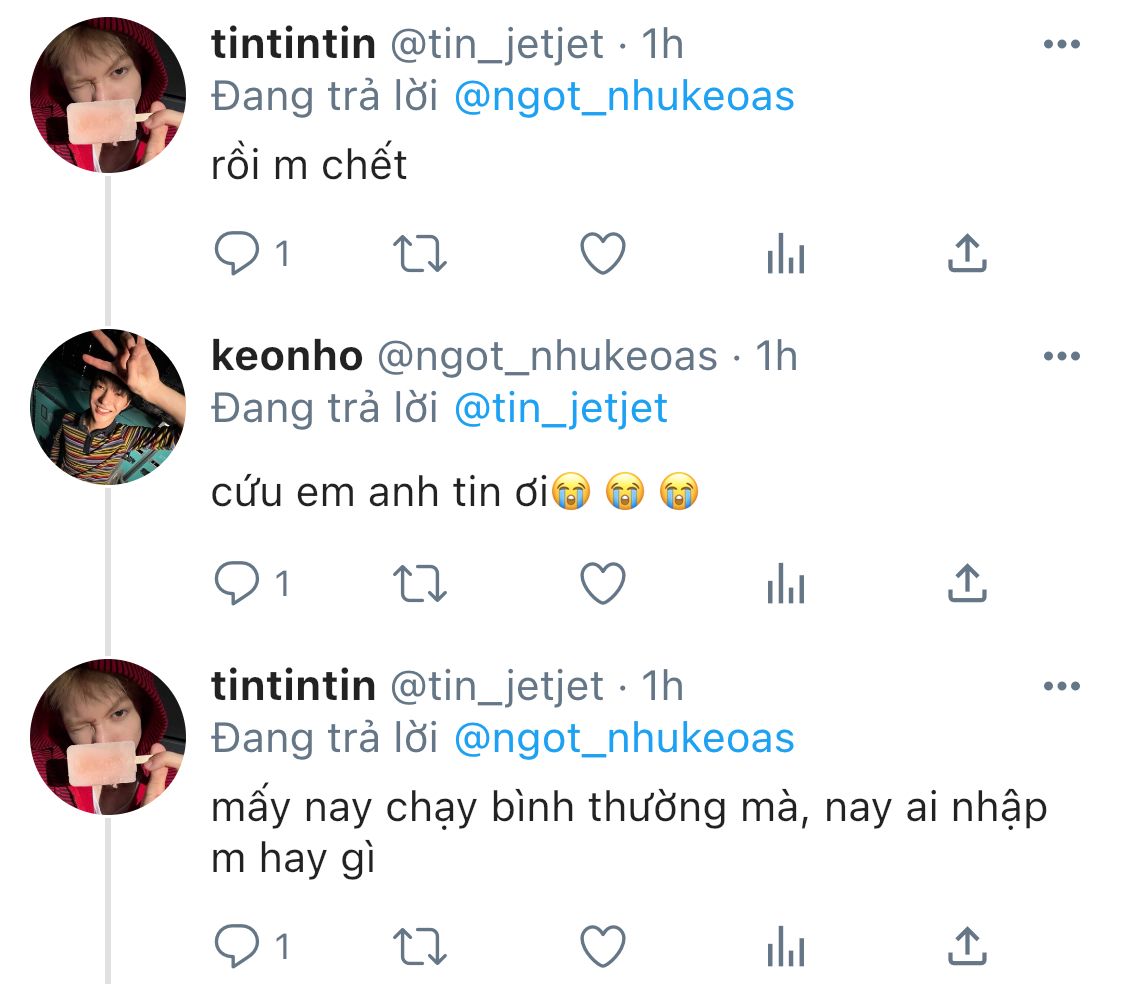1125x984 pixels.
Task: Like keonho's "cứu em anh tin ơi" tweet
Action: click(603, 584)
